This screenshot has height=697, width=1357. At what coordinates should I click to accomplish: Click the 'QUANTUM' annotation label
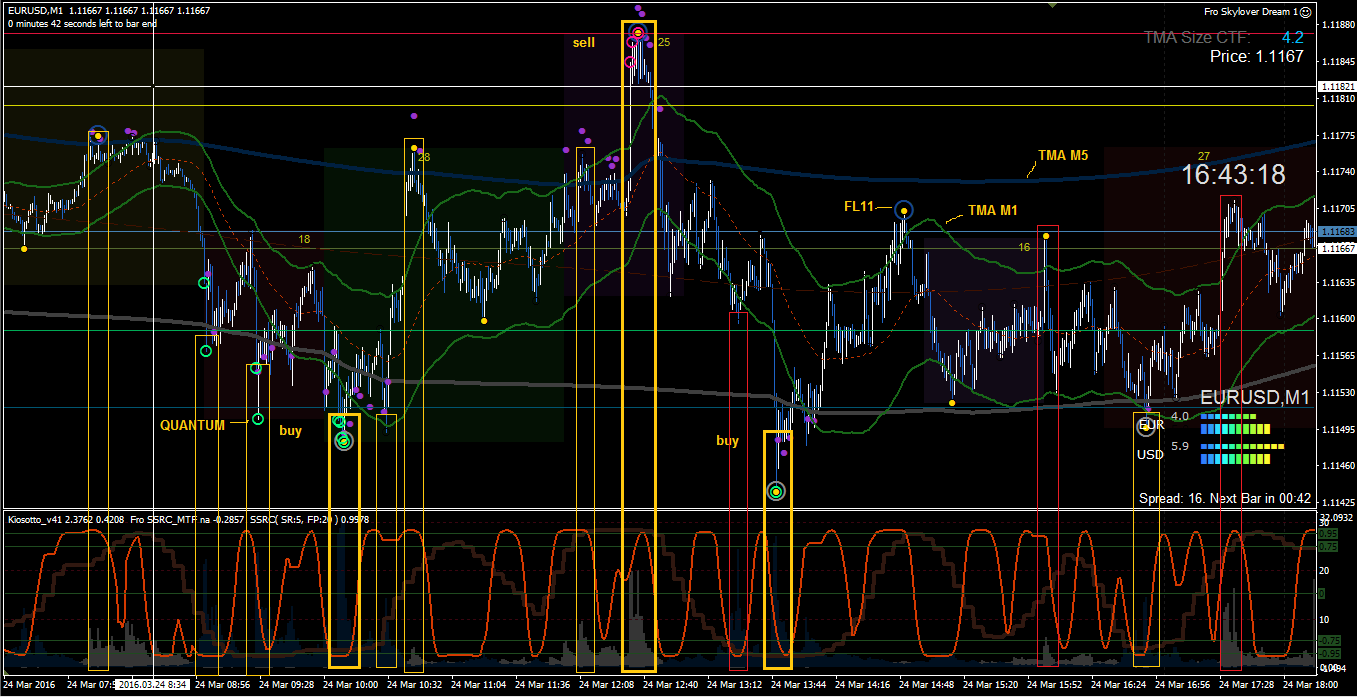point(192,425)
